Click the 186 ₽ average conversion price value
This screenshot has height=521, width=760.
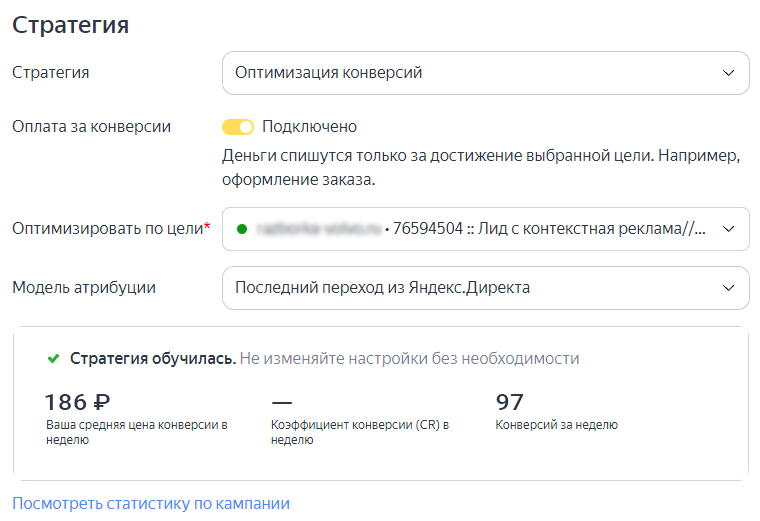pyautogui.click(x=78, y=402)
